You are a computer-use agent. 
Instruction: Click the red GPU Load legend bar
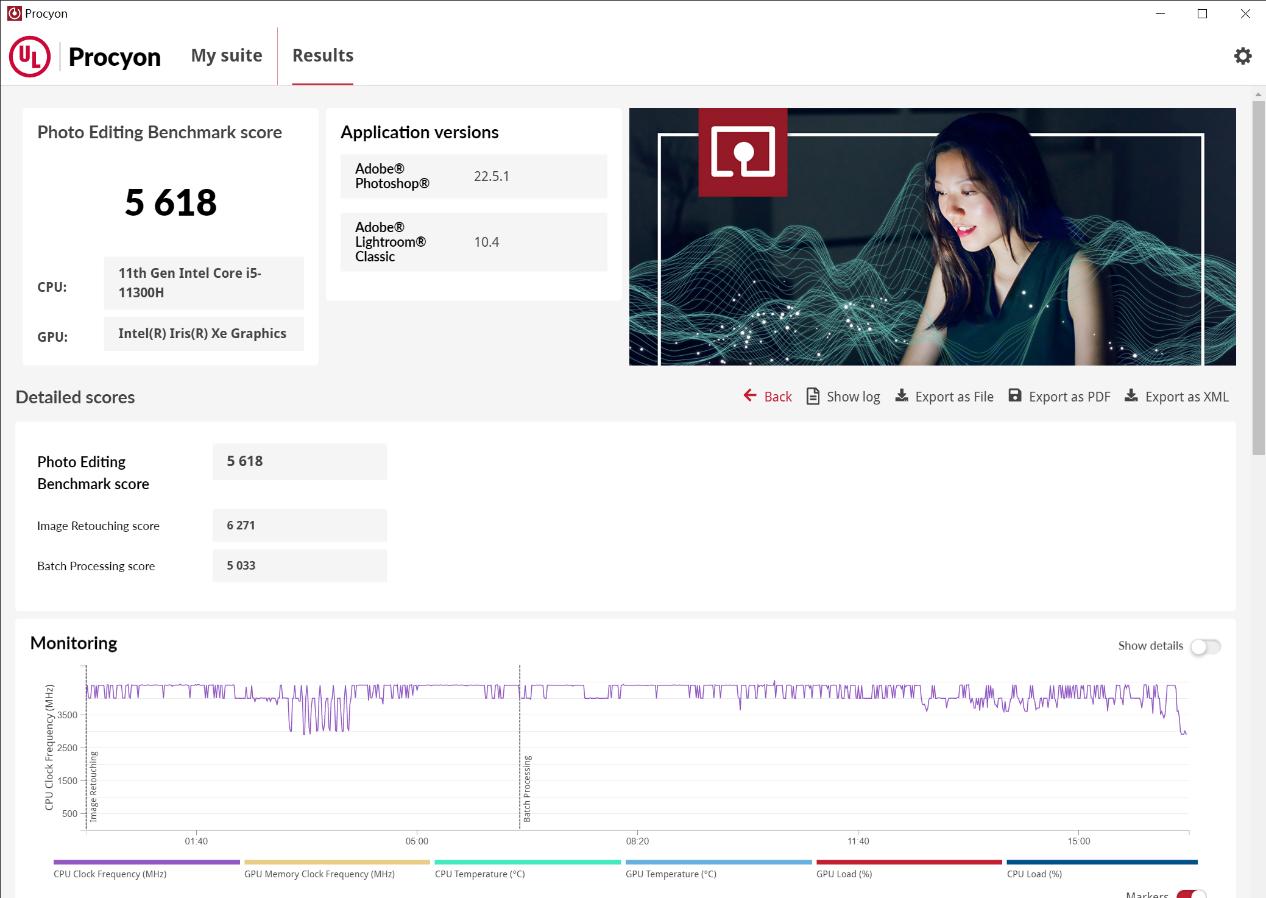point(908,862)
